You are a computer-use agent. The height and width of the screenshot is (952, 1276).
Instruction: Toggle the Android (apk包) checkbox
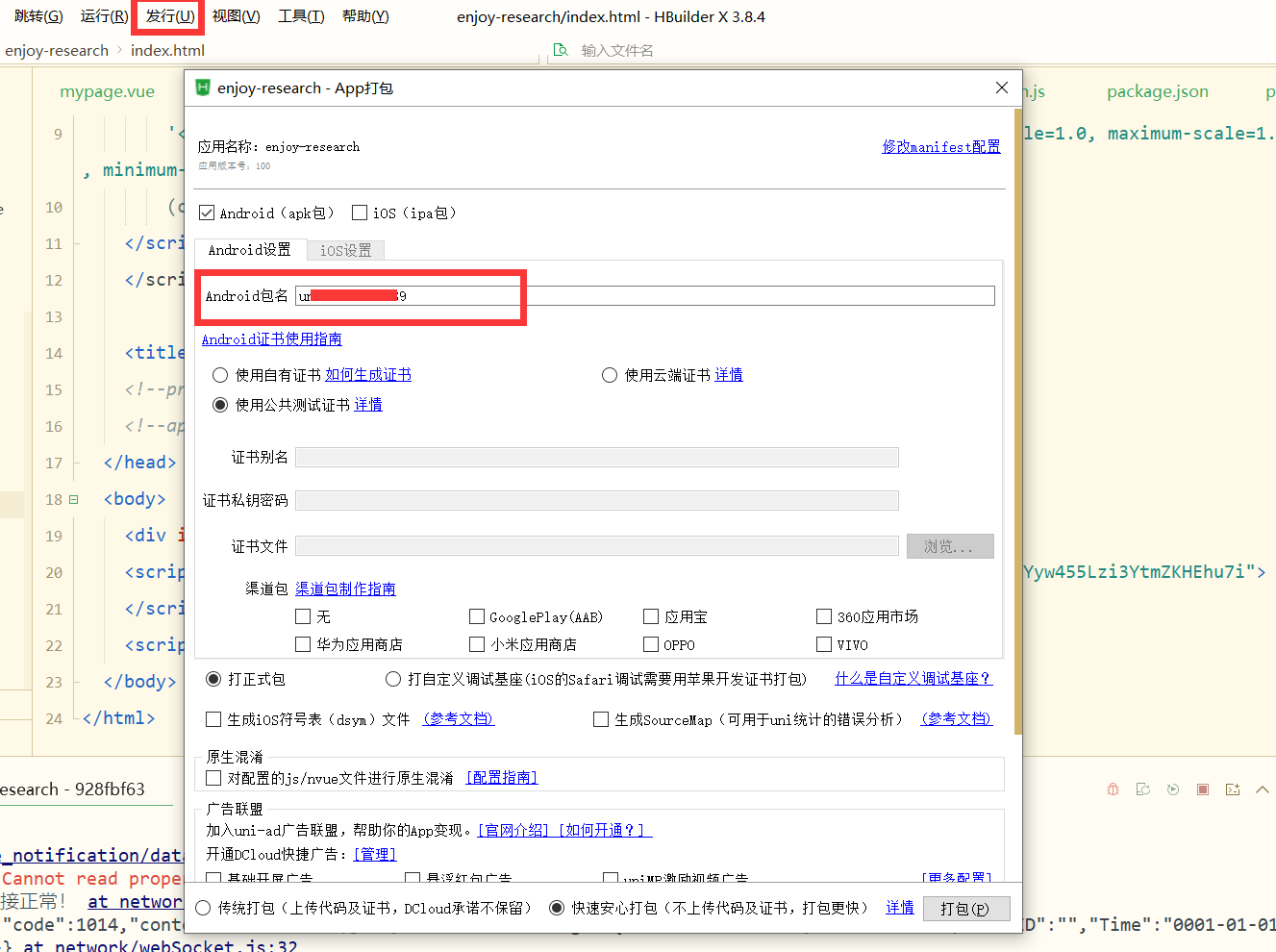click(207, 213)
